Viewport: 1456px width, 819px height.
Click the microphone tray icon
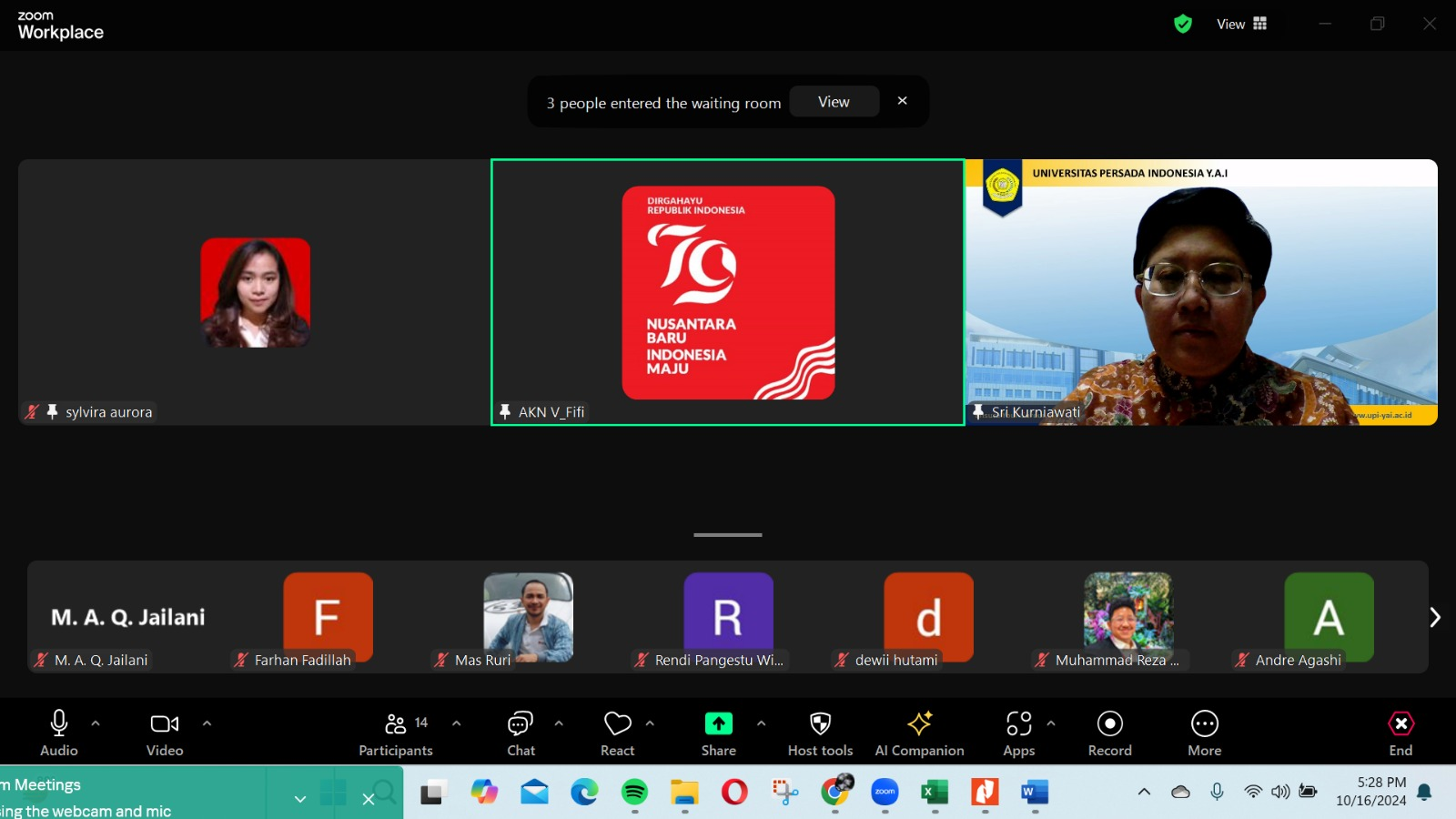pos(1217,792)
